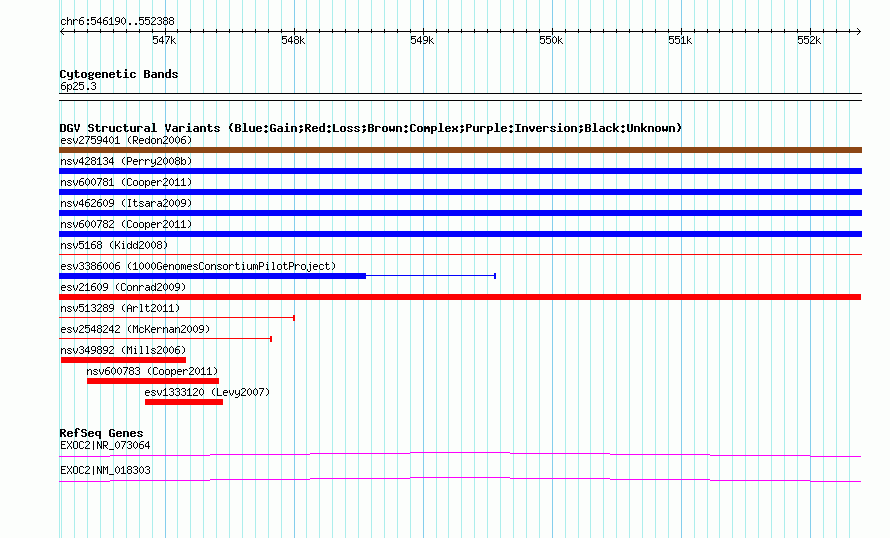Click the 549k ruler mark

(x=422, y=40)
